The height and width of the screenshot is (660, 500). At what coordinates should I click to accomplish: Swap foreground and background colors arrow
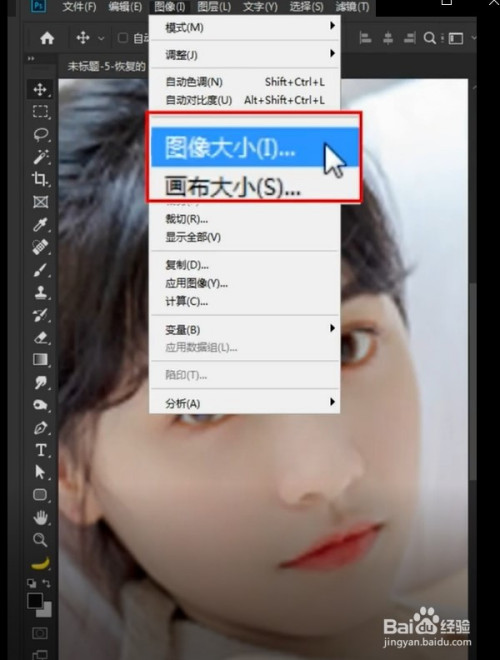point(47,583)
